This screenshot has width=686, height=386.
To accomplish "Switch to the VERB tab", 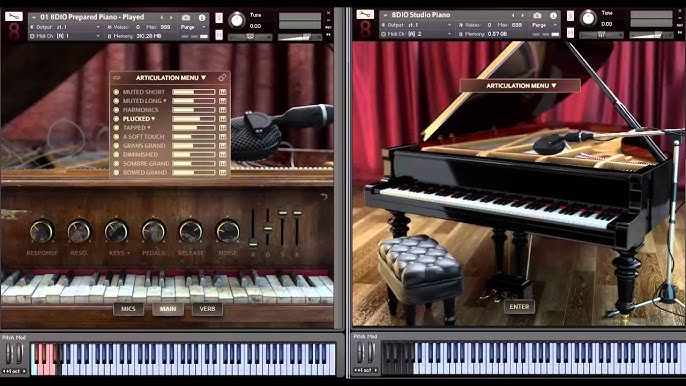I will click(207, 309).
